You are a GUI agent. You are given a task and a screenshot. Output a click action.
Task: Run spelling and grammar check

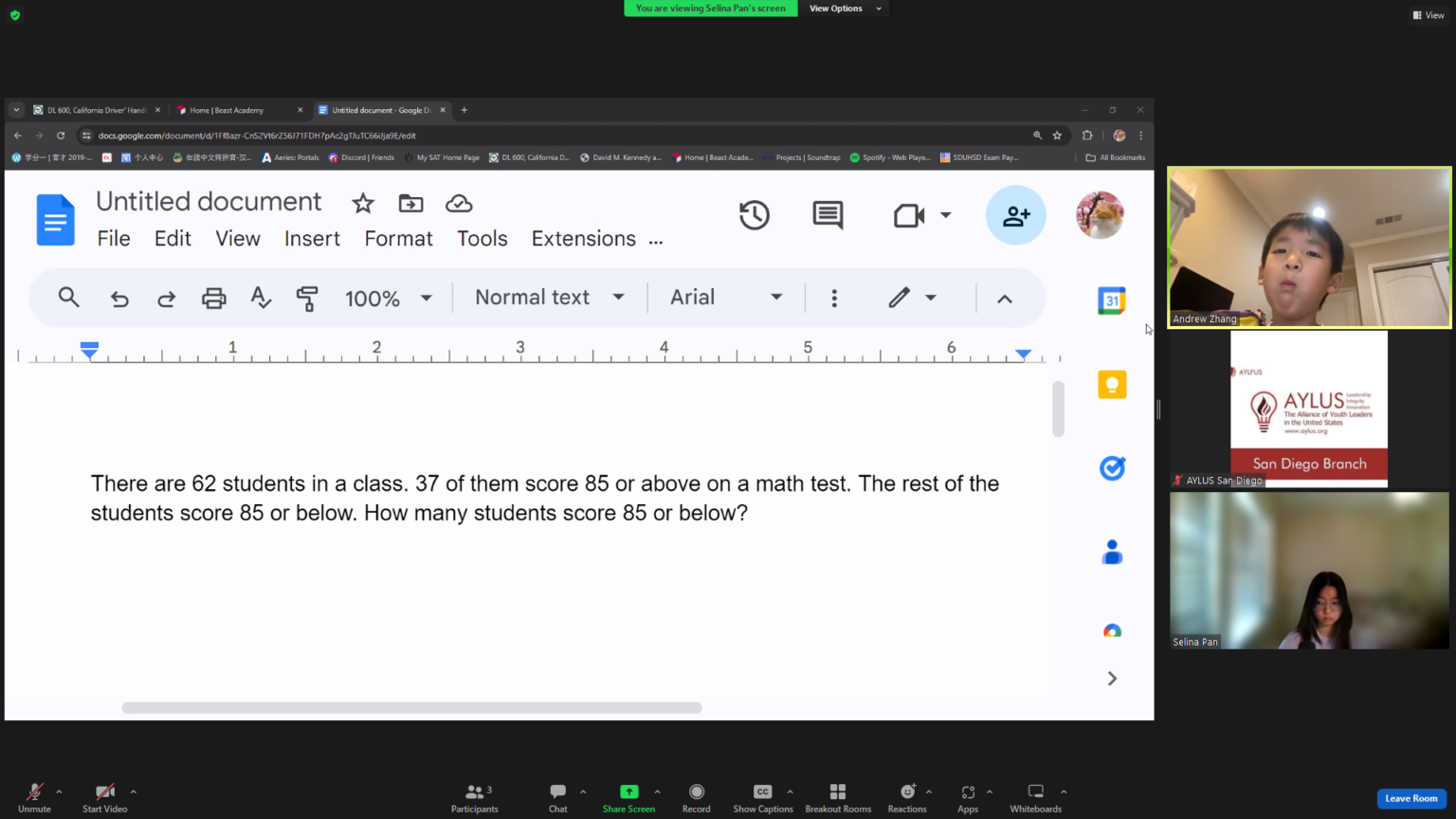pos(261,298)
